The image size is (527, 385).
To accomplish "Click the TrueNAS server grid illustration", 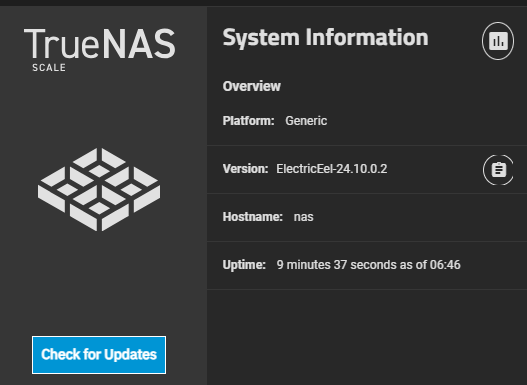I will [99, 189].
